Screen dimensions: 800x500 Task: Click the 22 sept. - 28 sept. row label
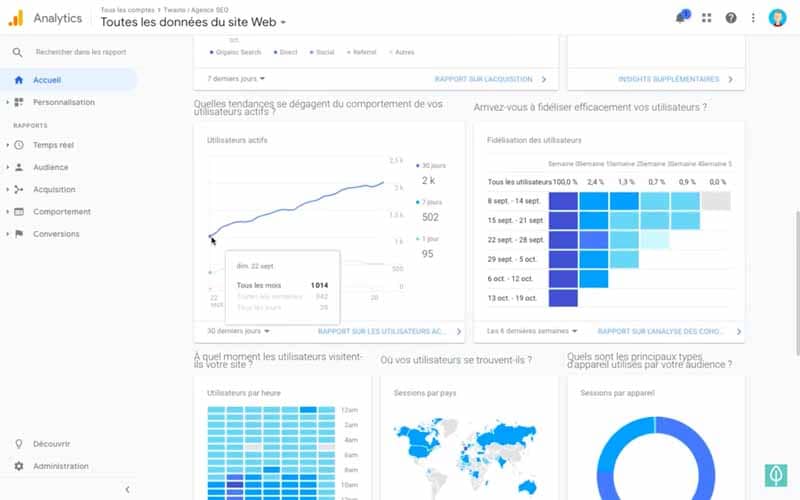coord(515,240)
